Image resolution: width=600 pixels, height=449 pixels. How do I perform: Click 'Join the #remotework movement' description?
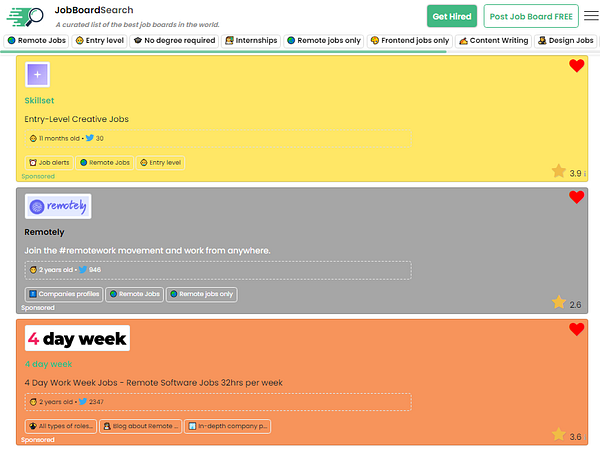click(147, 251)
